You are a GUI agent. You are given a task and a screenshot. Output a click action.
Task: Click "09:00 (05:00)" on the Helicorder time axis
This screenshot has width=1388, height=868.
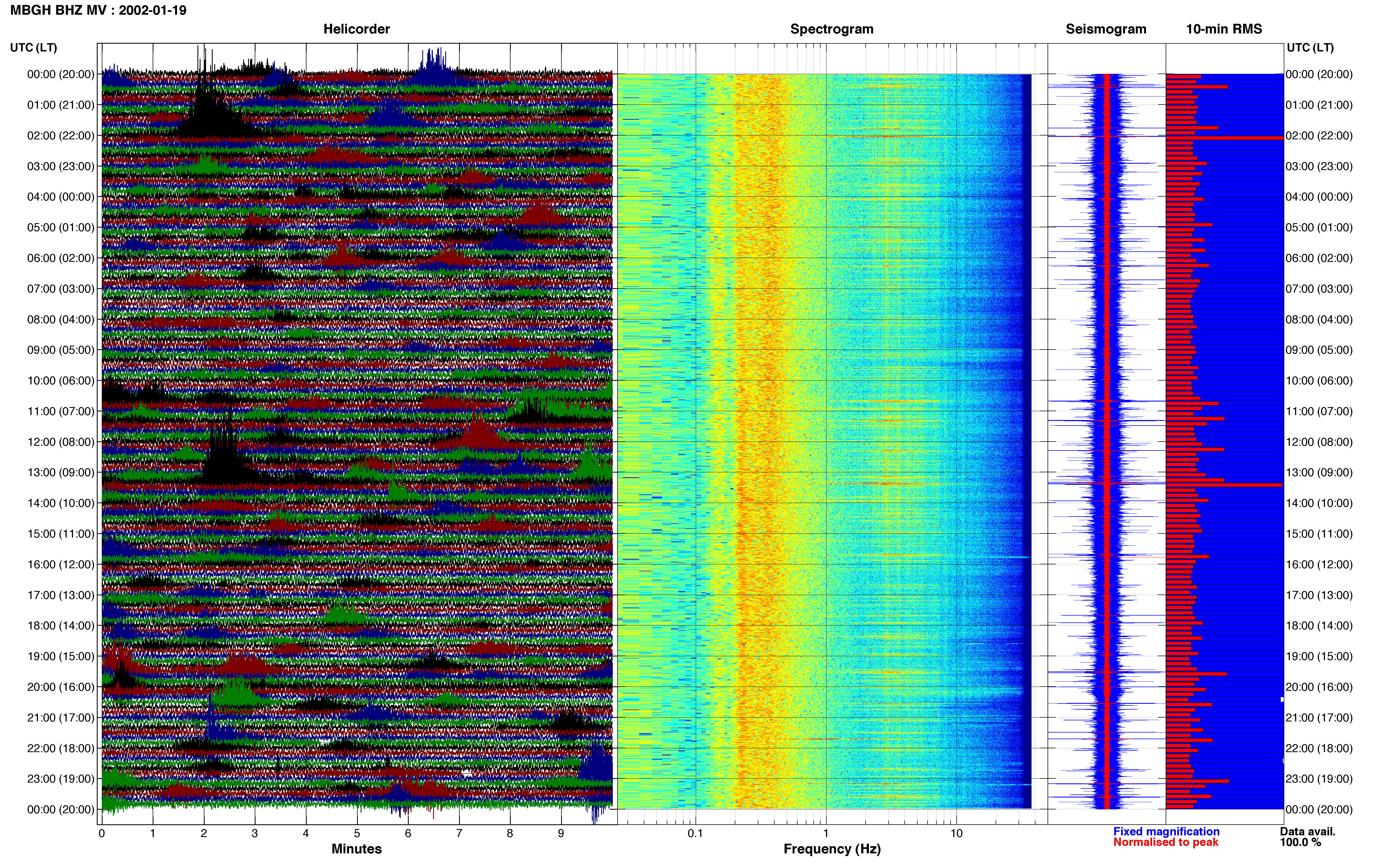click(61, 350)
